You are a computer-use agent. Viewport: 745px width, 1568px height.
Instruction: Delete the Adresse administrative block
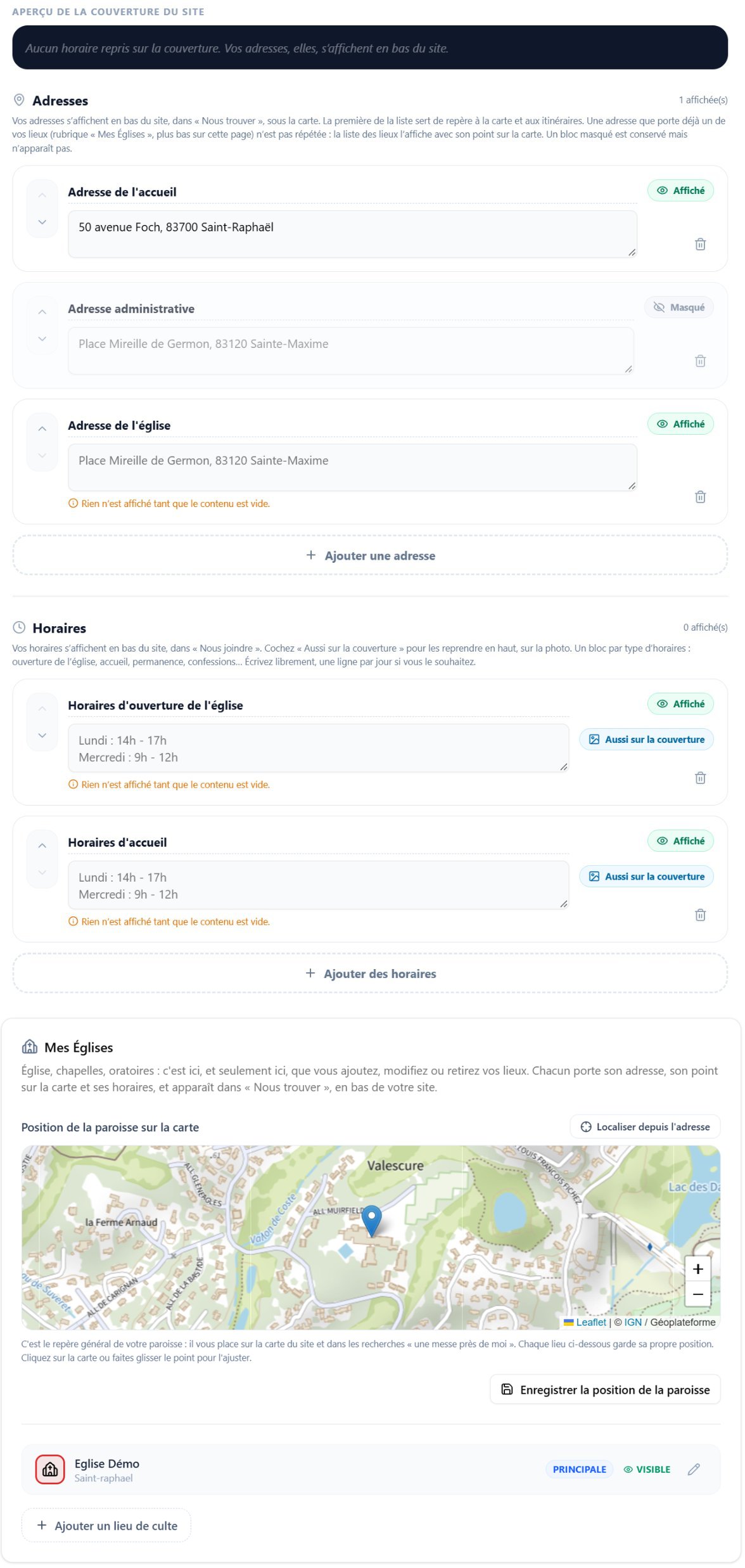click(x=701, y=361)
